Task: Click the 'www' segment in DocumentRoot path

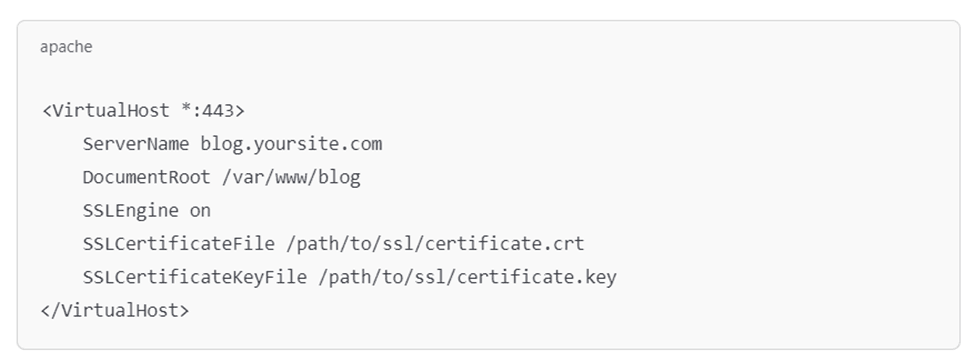Action: (x=291, y=179)
